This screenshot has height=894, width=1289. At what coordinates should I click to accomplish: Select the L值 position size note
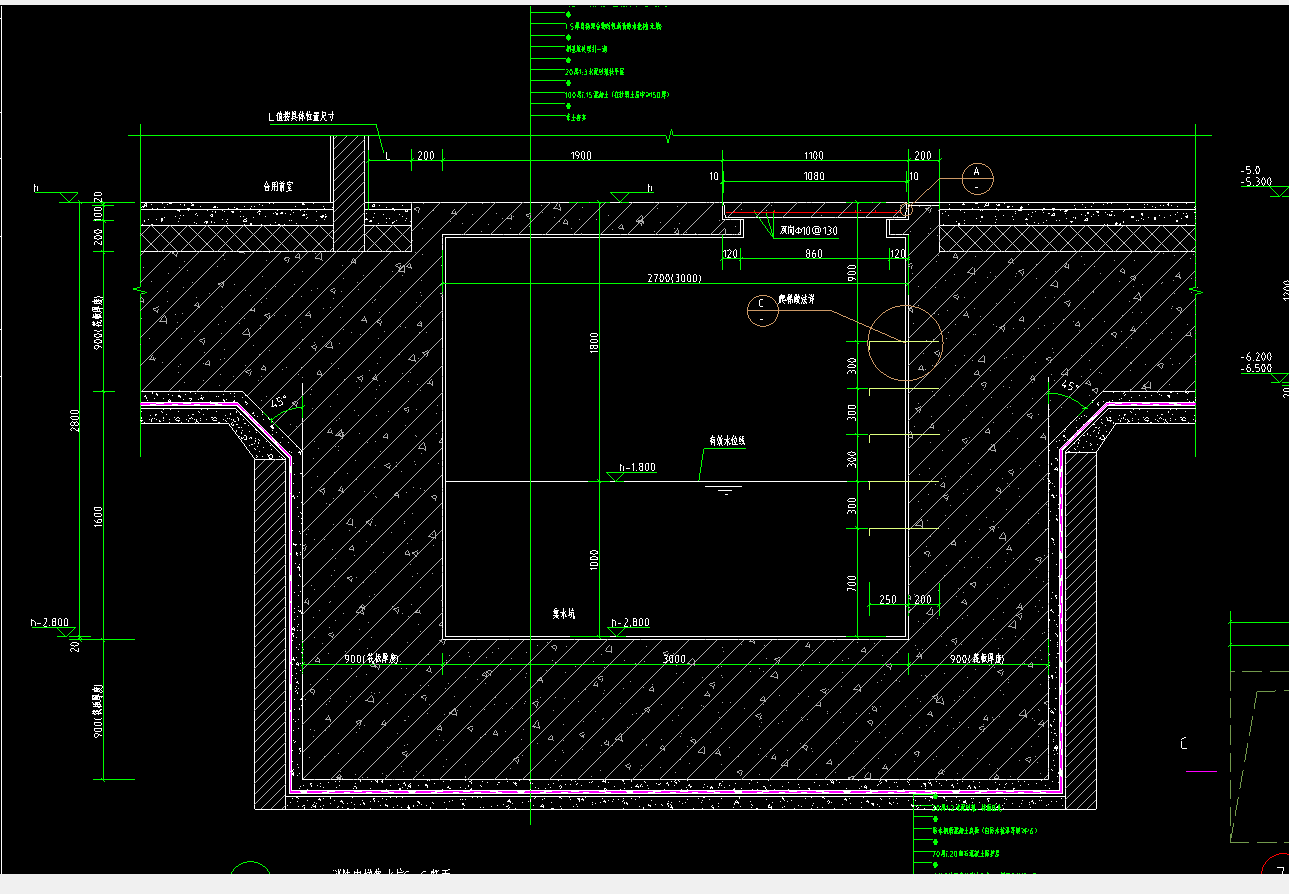coord(301,116)
